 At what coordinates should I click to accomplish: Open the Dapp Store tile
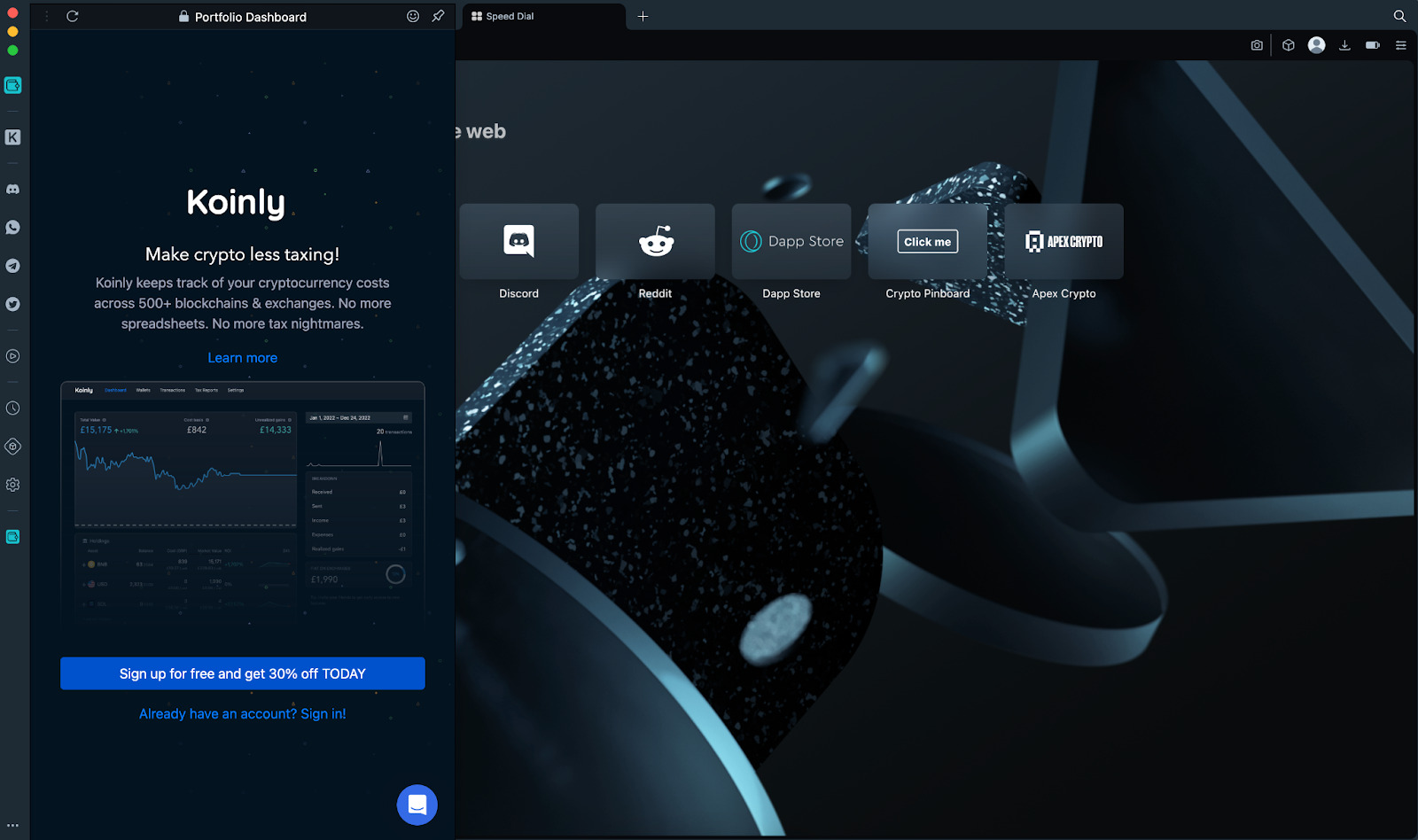[x=791, y=242]
